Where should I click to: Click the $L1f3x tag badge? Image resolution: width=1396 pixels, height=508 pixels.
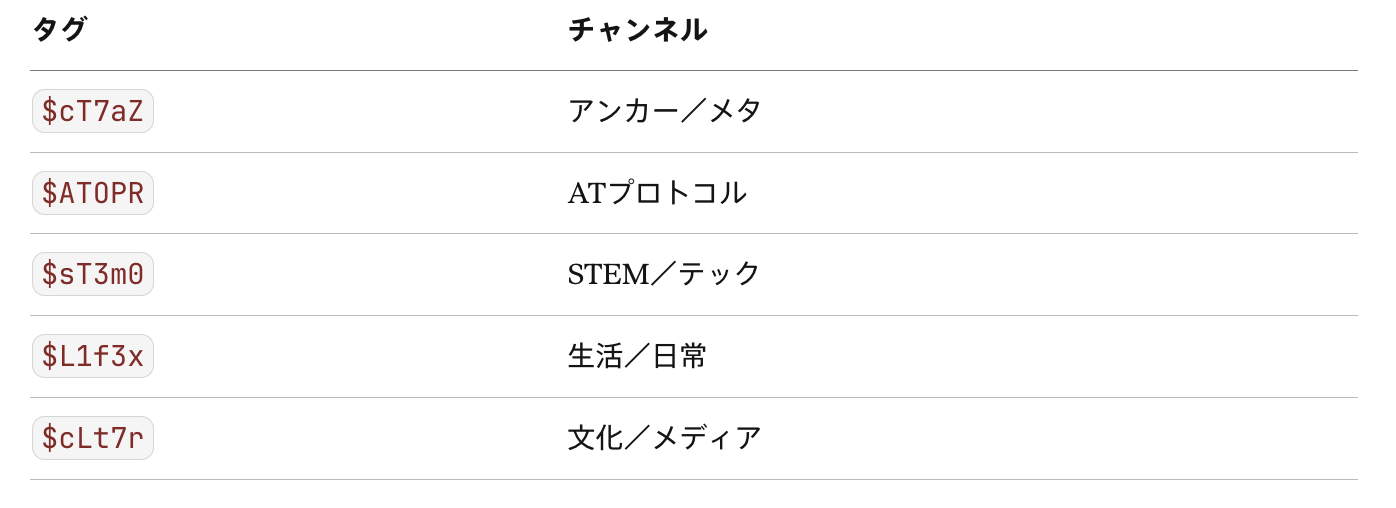pyautogui.click(x=93, y=356)
